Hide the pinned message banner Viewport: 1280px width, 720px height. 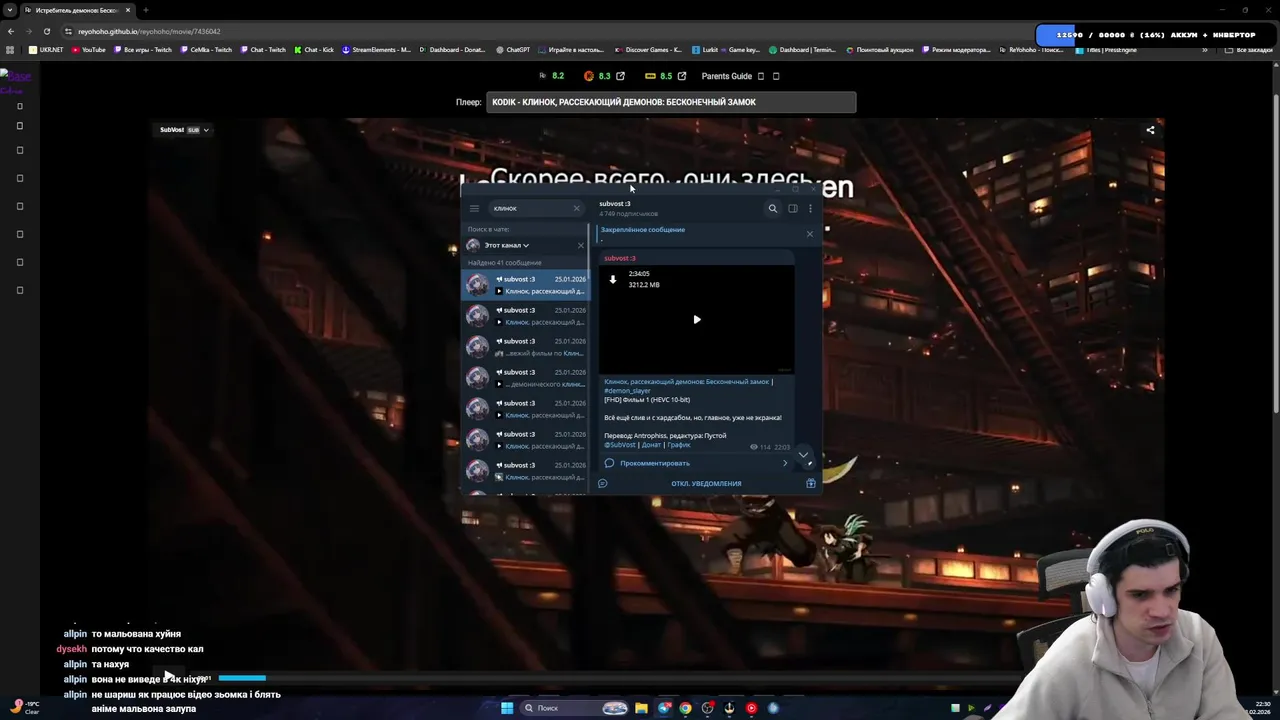pyautogui.click(x=810, y=233)
